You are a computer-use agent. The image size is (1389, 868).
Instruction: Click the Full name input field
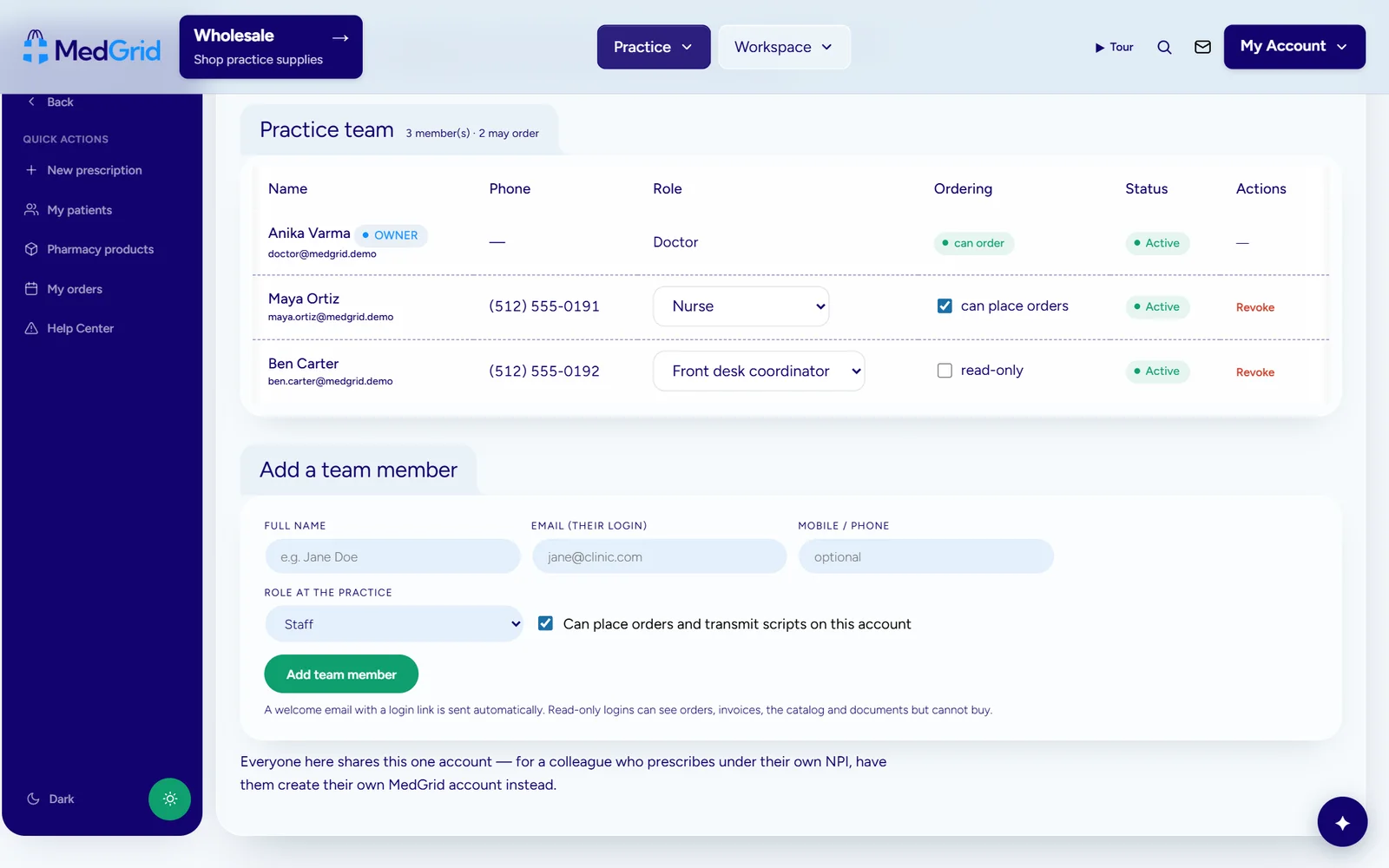(392, 556)
